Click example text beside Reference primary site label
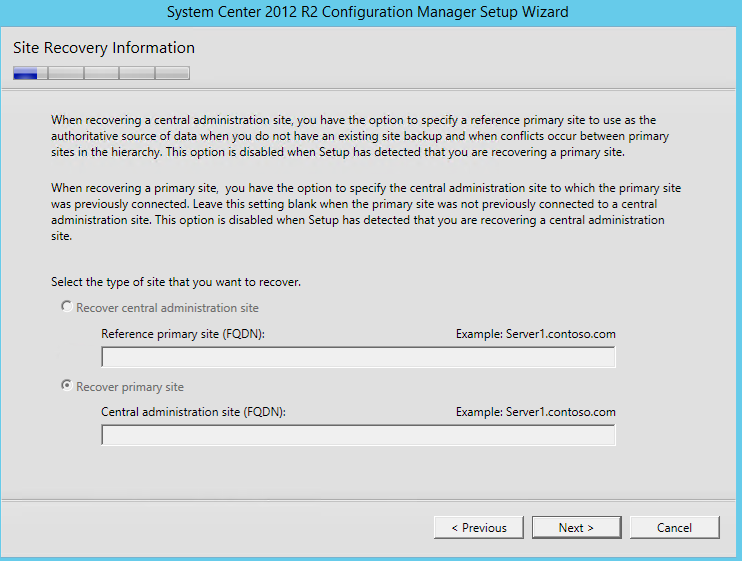742x561 pixels. [536, 334]
